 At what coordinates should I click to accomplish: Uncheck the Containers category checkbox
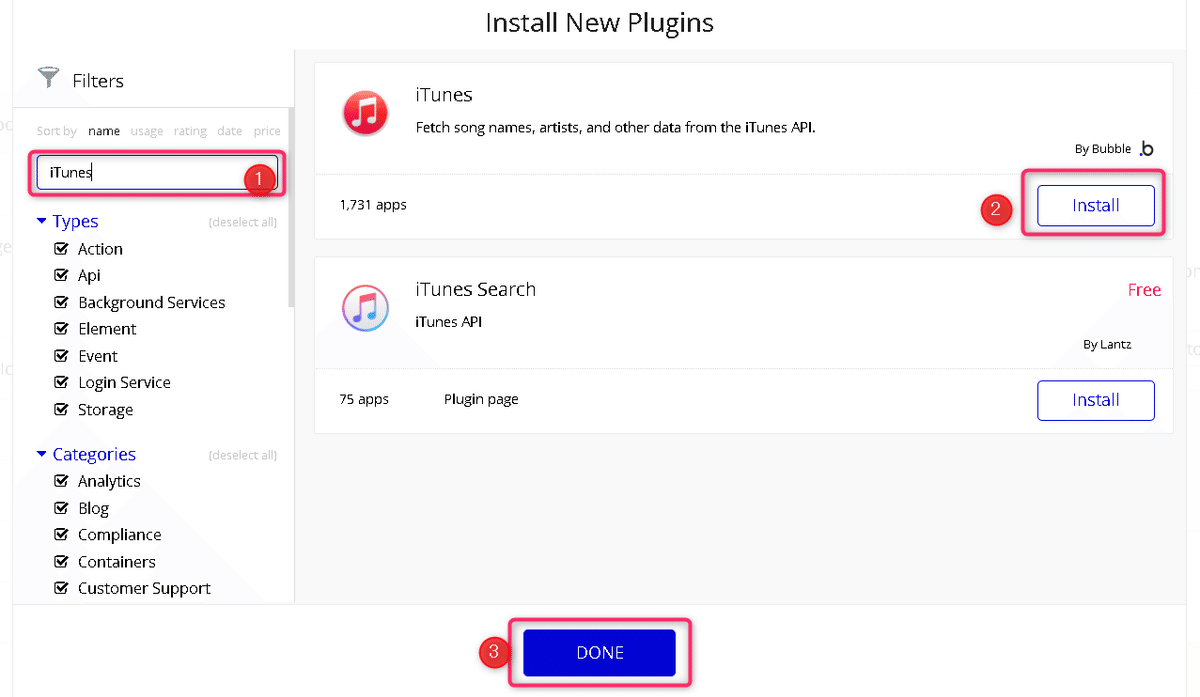coord(61,561)
